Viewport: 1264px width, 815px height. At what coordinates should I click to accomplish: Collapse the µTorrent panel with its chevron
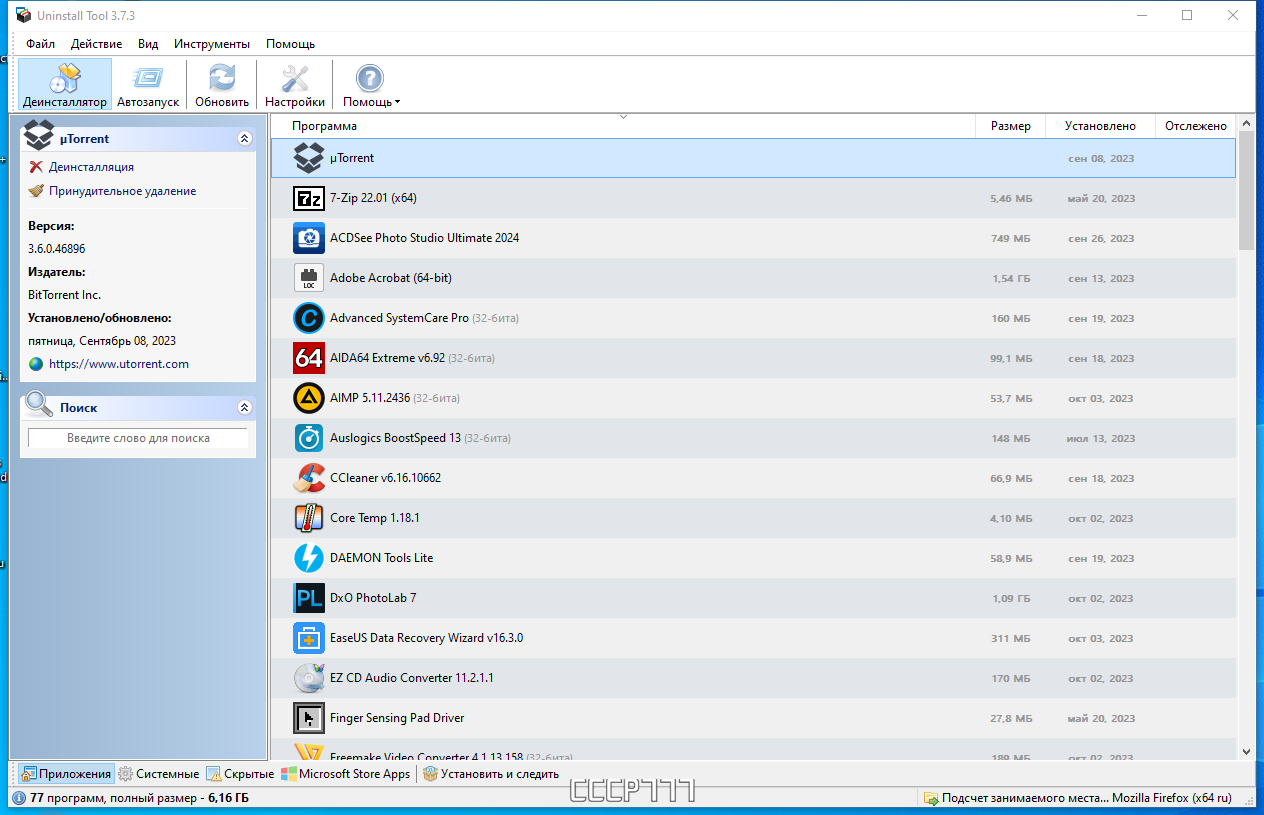(x=244, y=138)
